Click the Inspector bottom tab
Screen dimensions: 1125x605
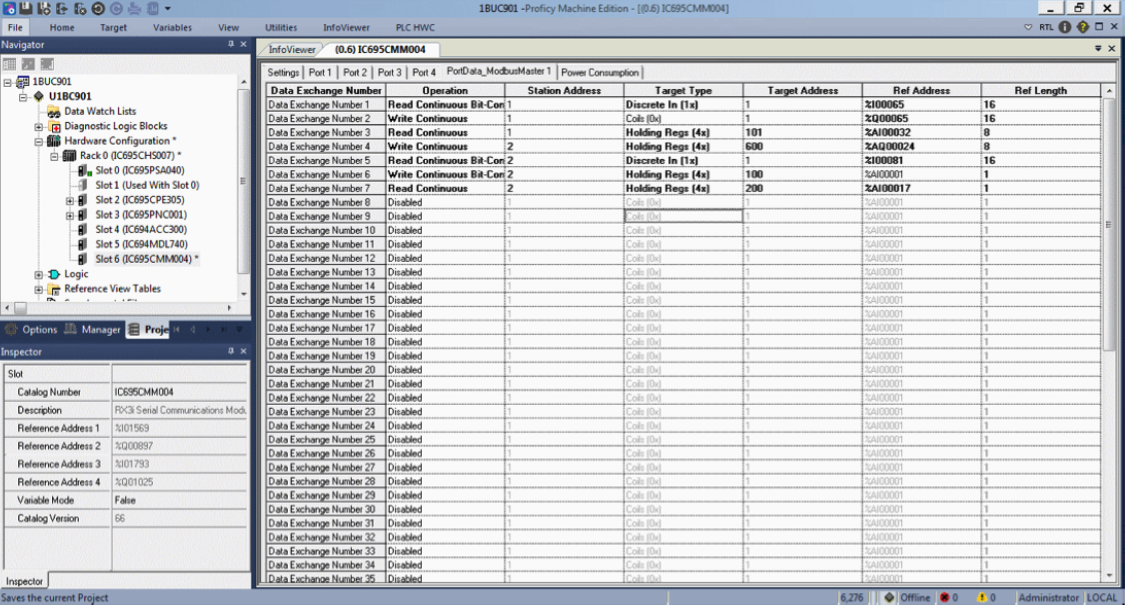pos(24,581)
